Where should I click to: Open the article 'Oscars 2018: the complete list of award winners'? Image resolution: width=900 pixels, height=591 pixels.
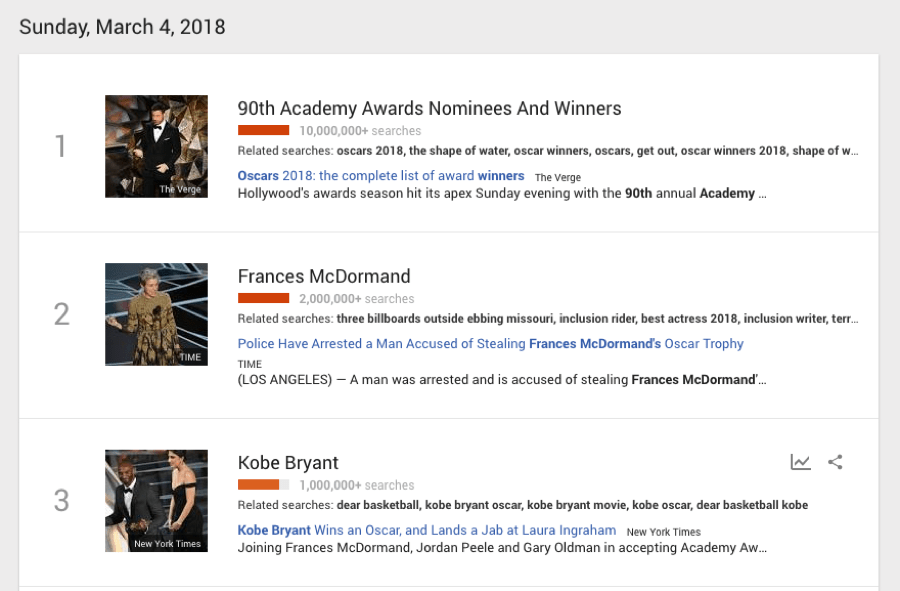tap(380, 175)
